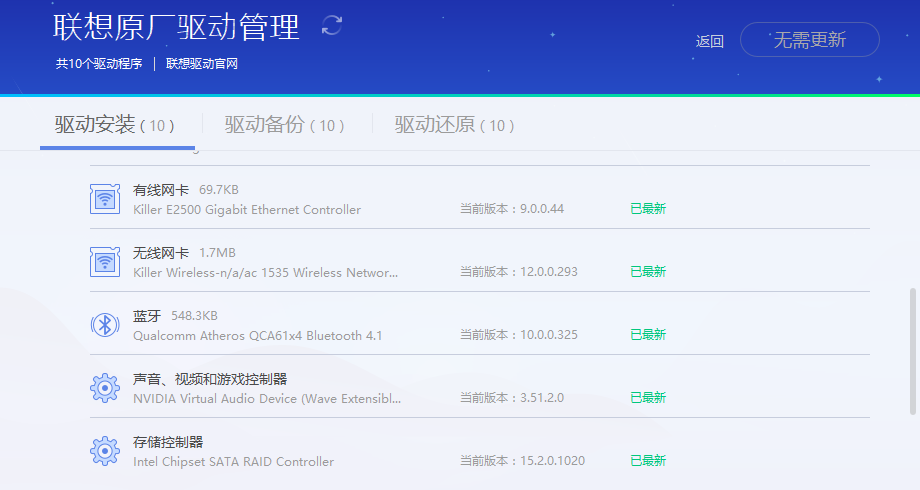Image resolution: width=920 pixels, height=490 pixels.
Task: Click the 联想原厂驱动管理 title
Action: [x=177, y=28]
